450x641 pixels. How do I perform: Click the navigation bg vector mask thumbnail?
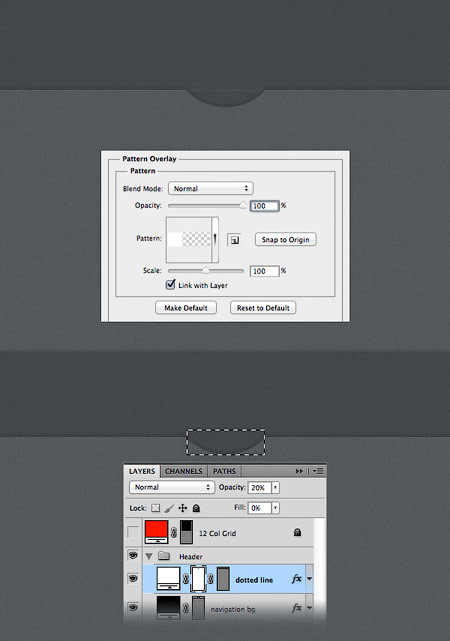198,608
